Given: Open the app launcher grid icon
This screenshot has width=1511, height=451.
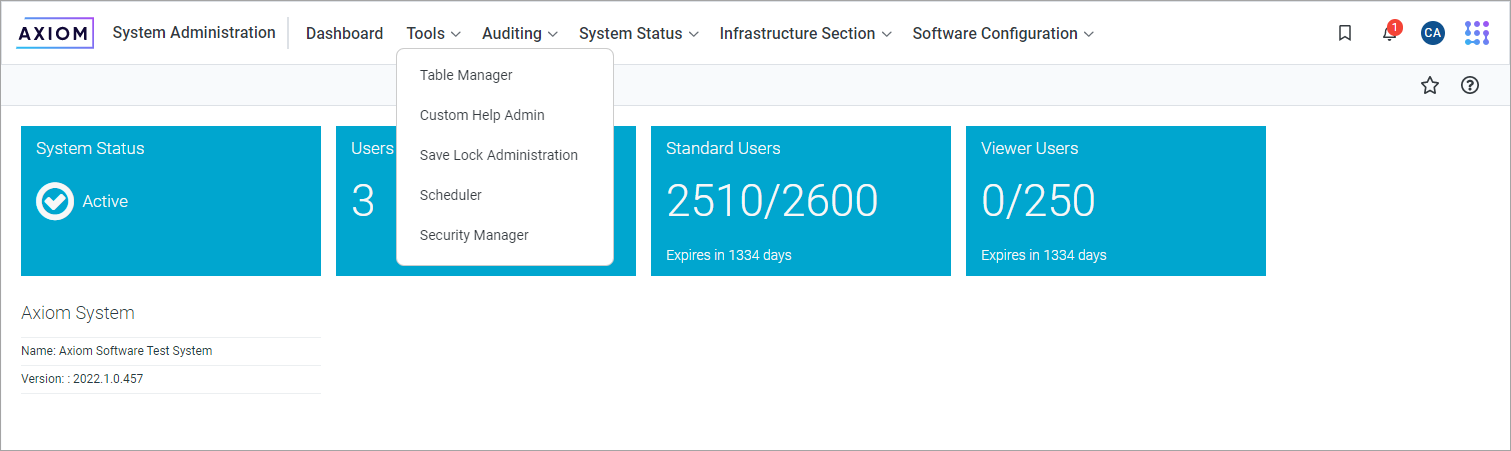Looking at the screenshot, I should point(1476,33).
